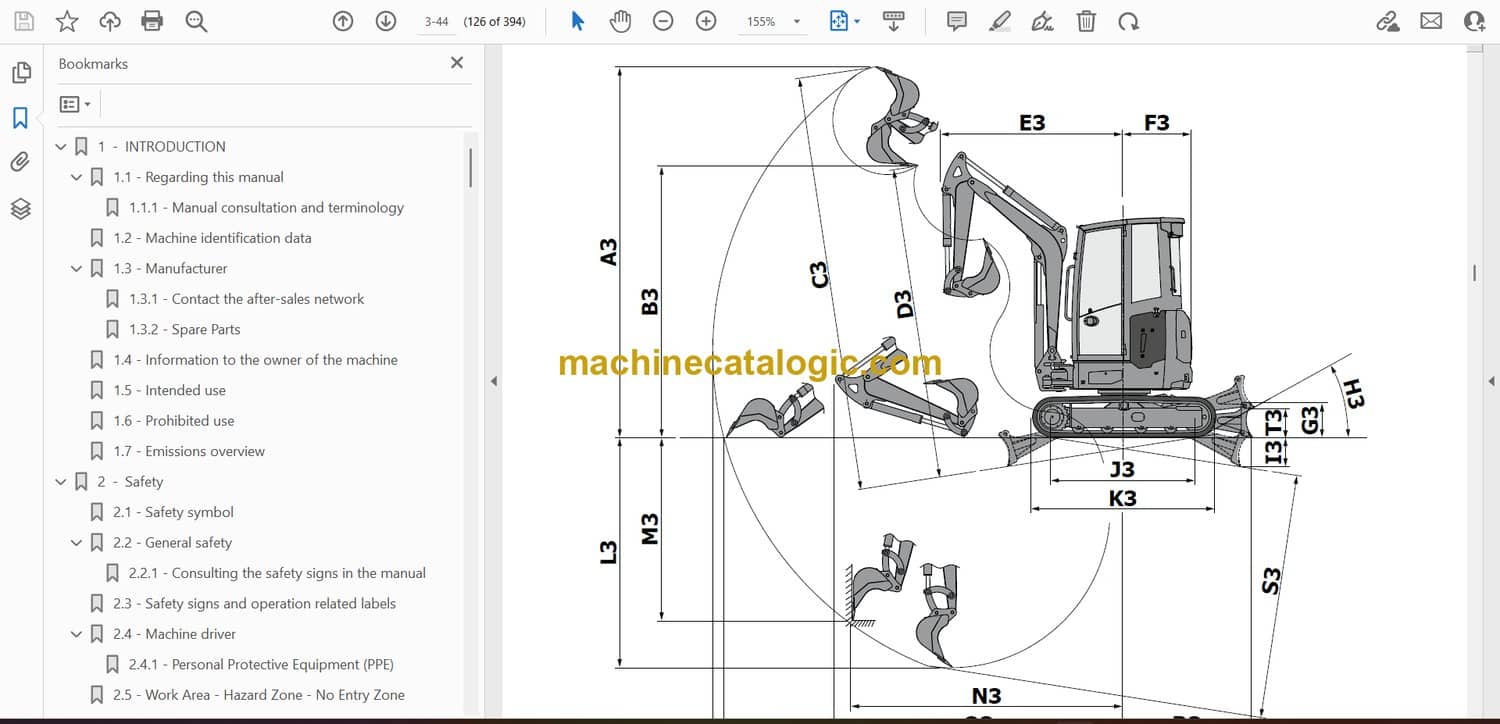Go to the previous page arrow
Viewport: 1500px width, 724px height.
coord(343,21)
